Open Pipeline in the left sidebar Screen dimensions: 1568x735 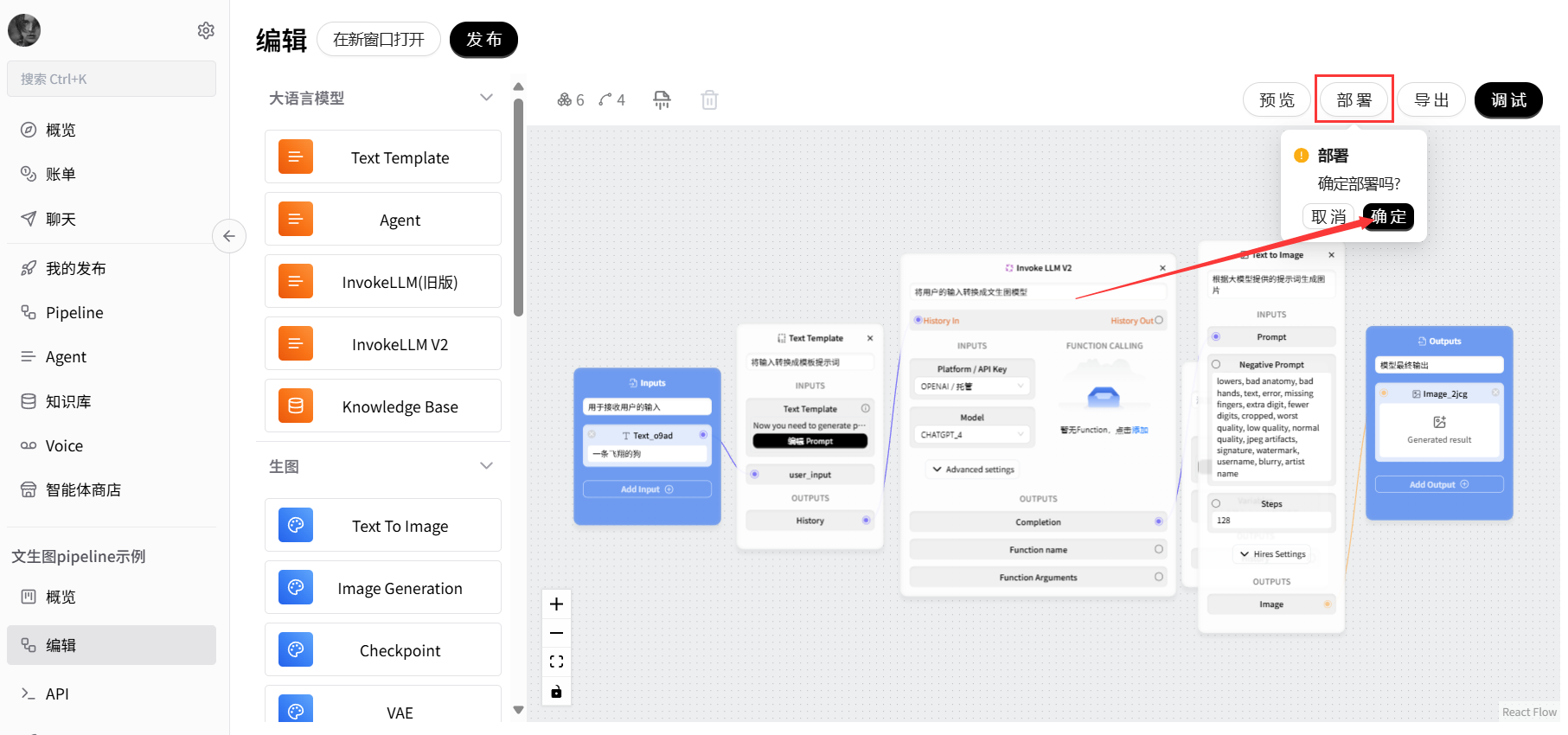pyautogui.click(x=74, y=313)
